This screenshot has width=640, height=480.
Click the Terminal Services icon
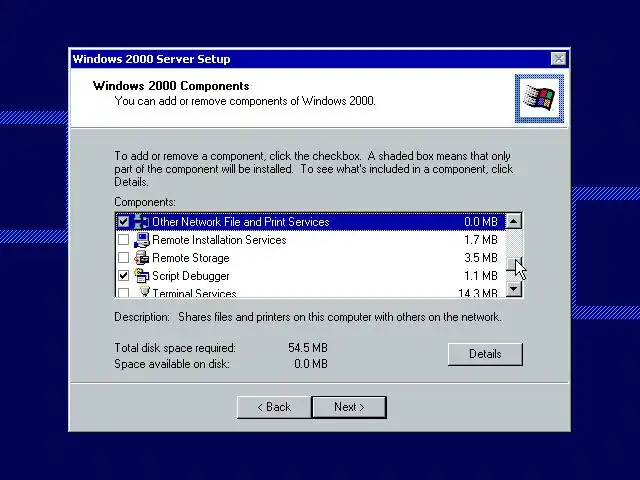[x=144, y=291]
